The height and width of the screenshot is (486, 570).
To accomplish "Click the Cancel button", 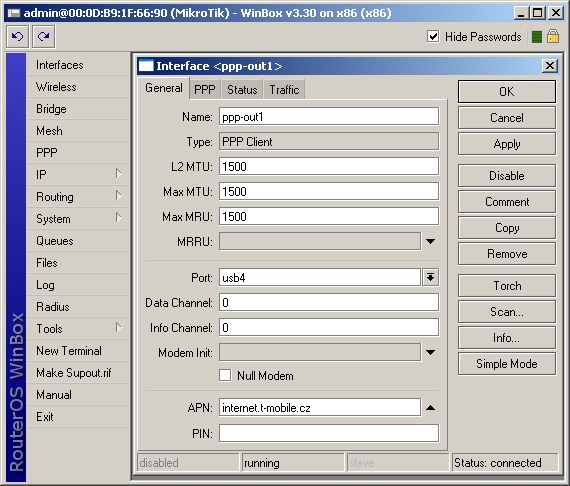I will (507, 118).
